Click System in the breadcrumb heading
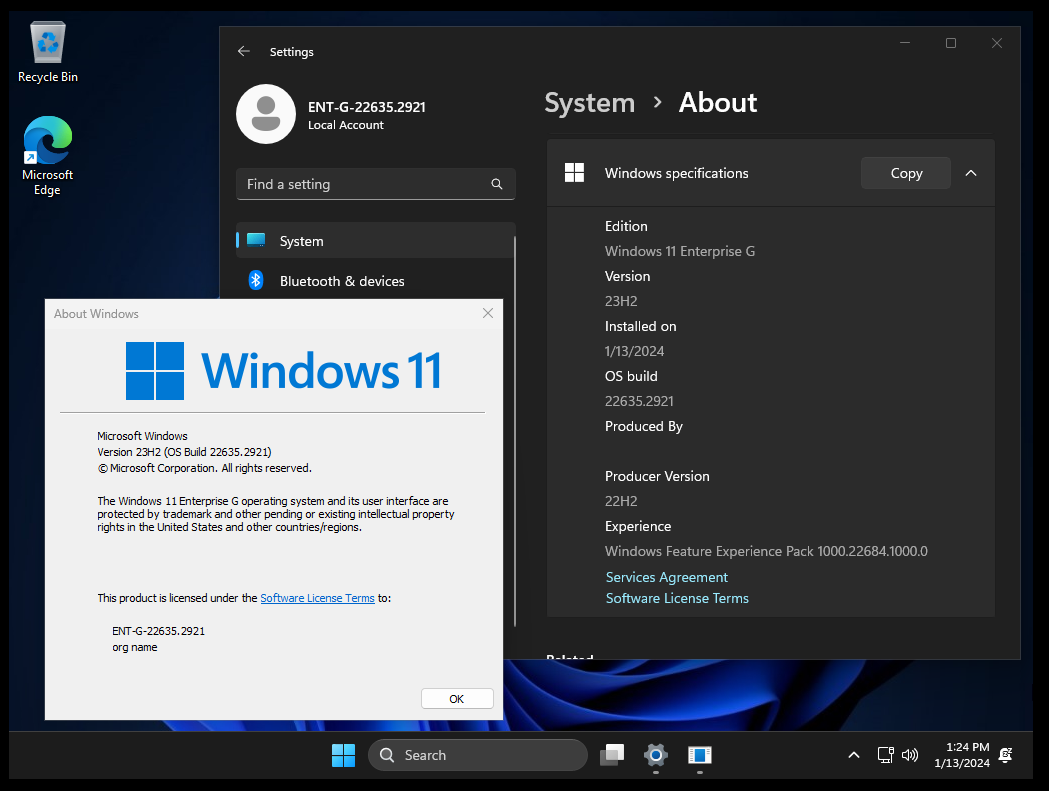This screenshot has width=1049, height=791. click(x=589, y=103)
